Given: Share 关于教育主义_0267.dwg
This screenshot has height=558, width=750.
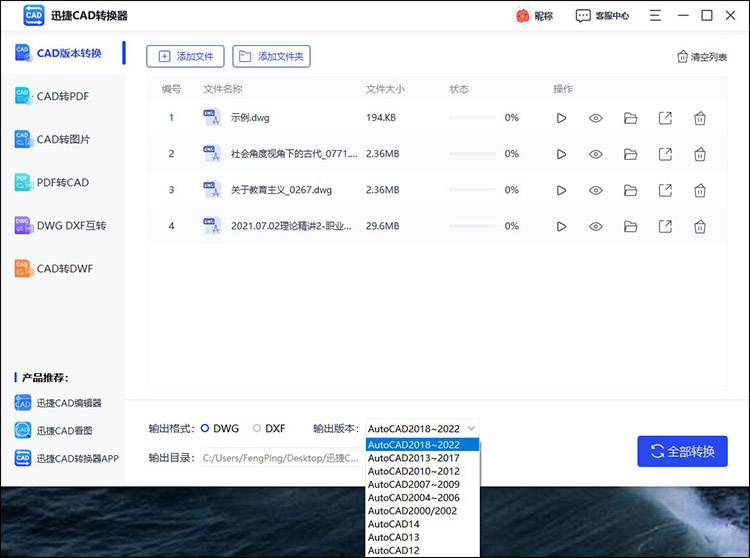Looking at the screenshot, I should [665, 190].
